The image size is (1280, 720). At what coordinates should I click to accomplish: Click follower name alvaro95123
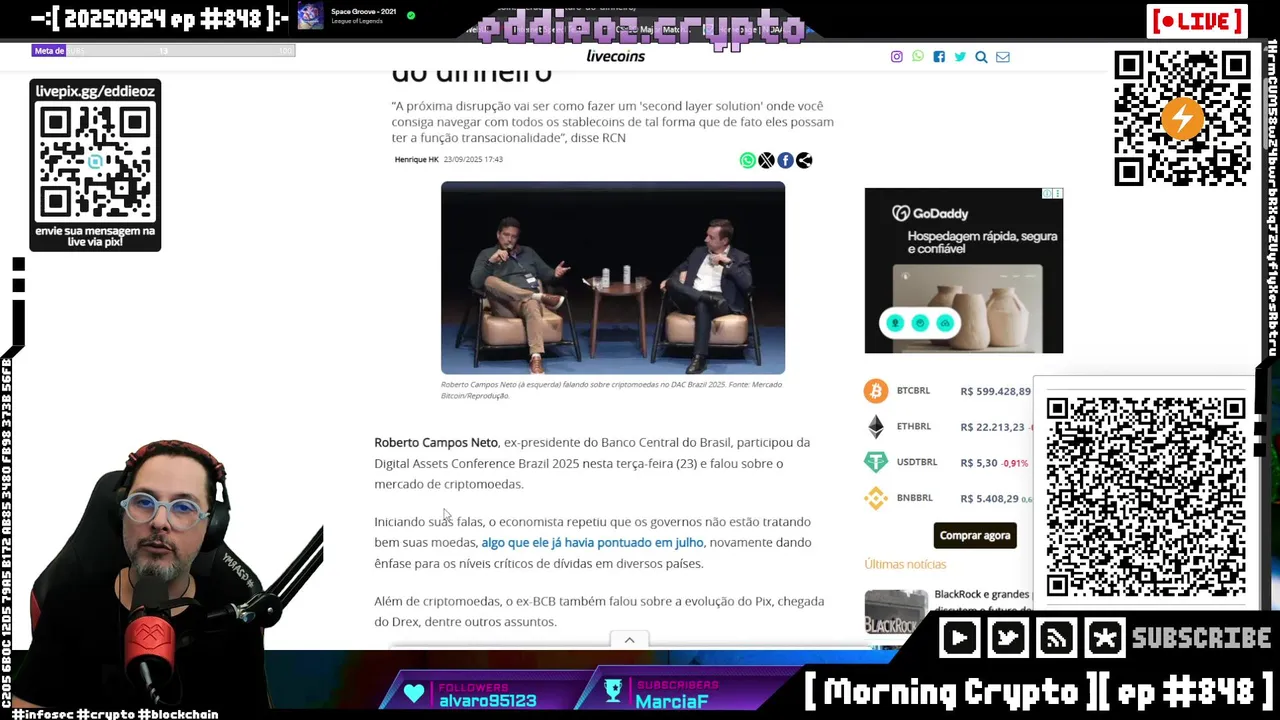tap(488, 701)
